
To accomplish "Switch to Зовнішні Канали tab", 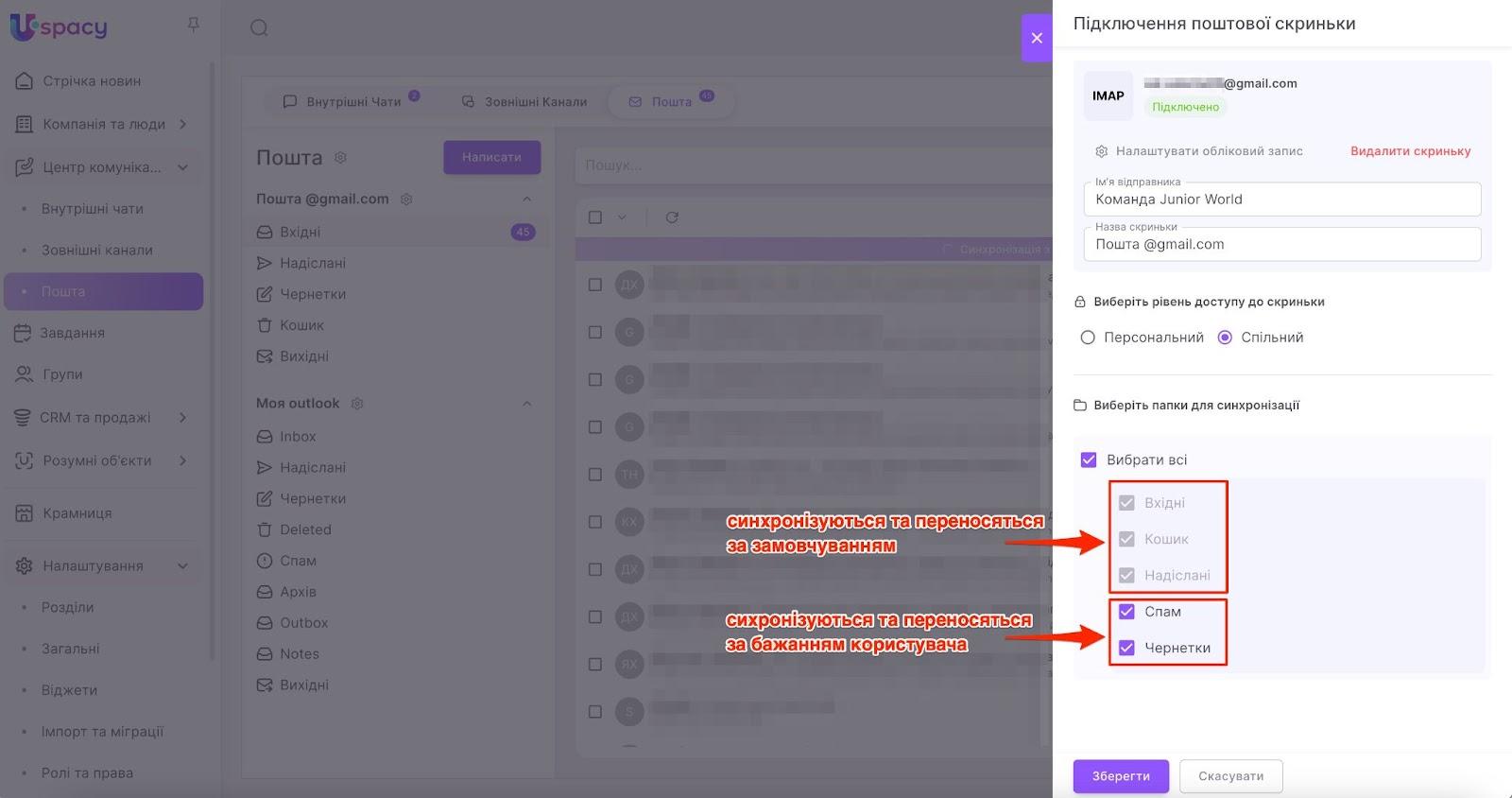I will click(524, 101).
